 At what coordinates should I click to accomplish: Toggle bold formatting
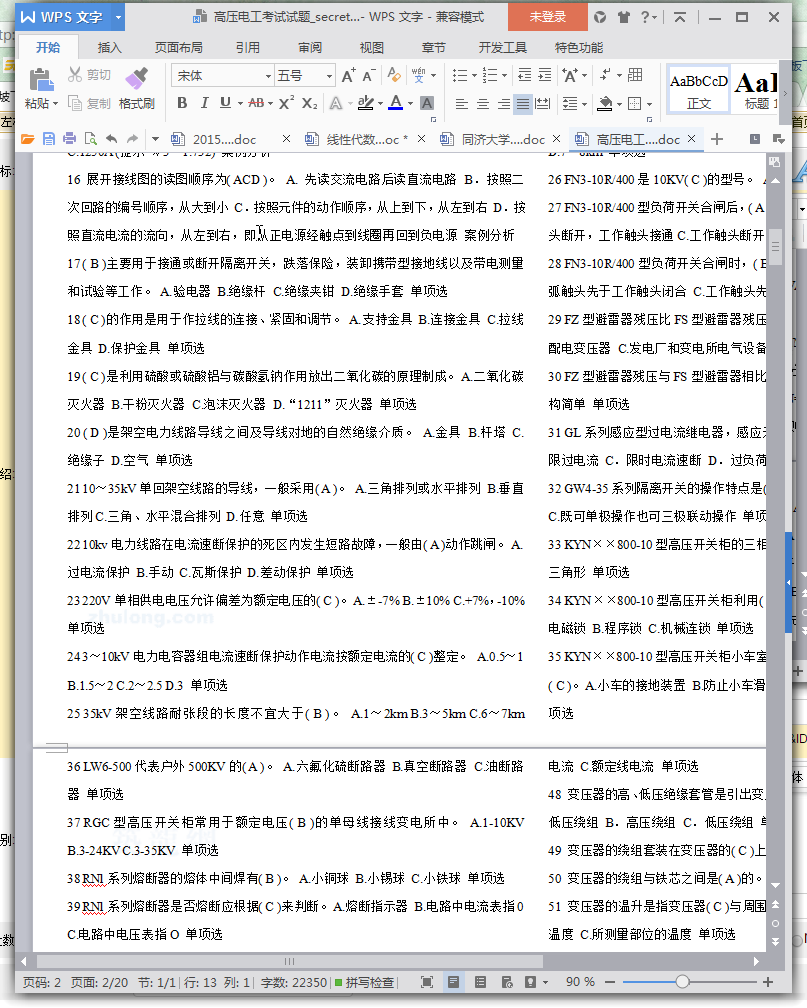pos(182,103)
